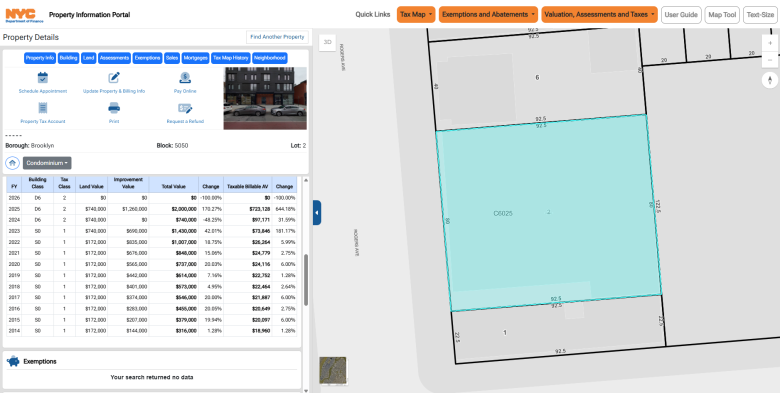Expand Valuation, Assessments and Taxes menu
The width and height of the screenshot is (780, 393).
click(599, 14)
